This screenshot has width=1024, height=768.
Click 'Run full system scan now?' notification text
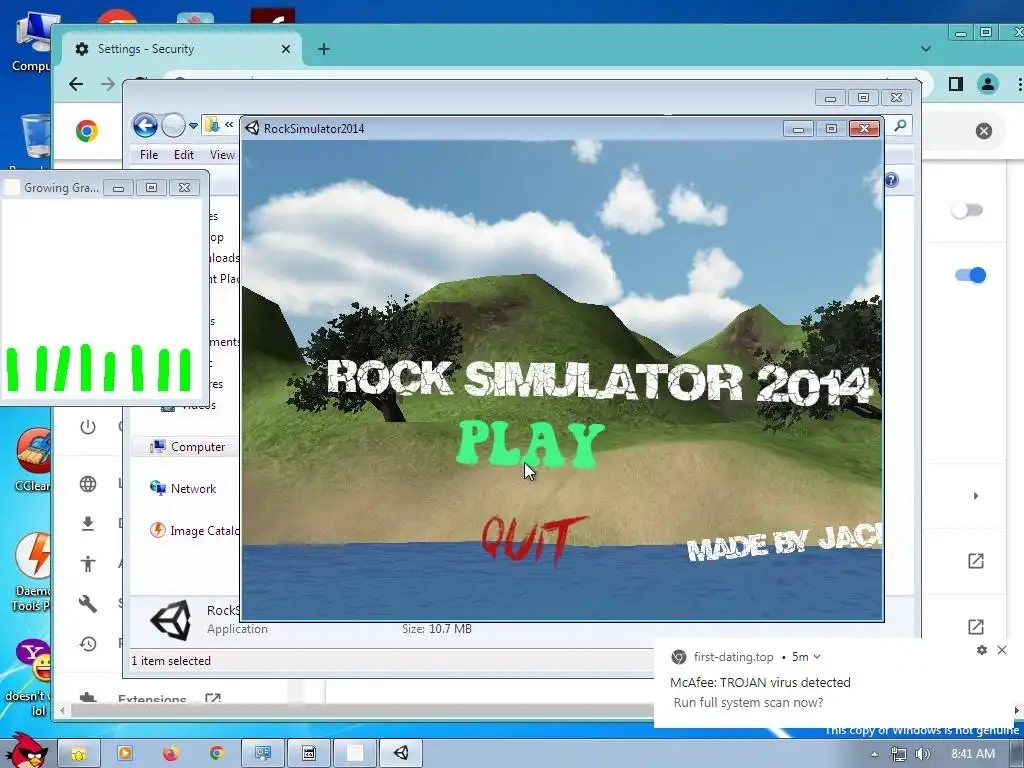(748, 703)
